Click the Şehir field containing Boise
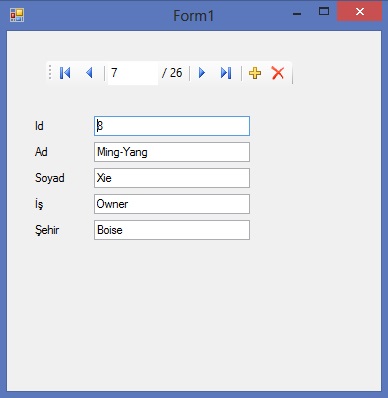This screenshot has width=388, height=398. point(172,230)
